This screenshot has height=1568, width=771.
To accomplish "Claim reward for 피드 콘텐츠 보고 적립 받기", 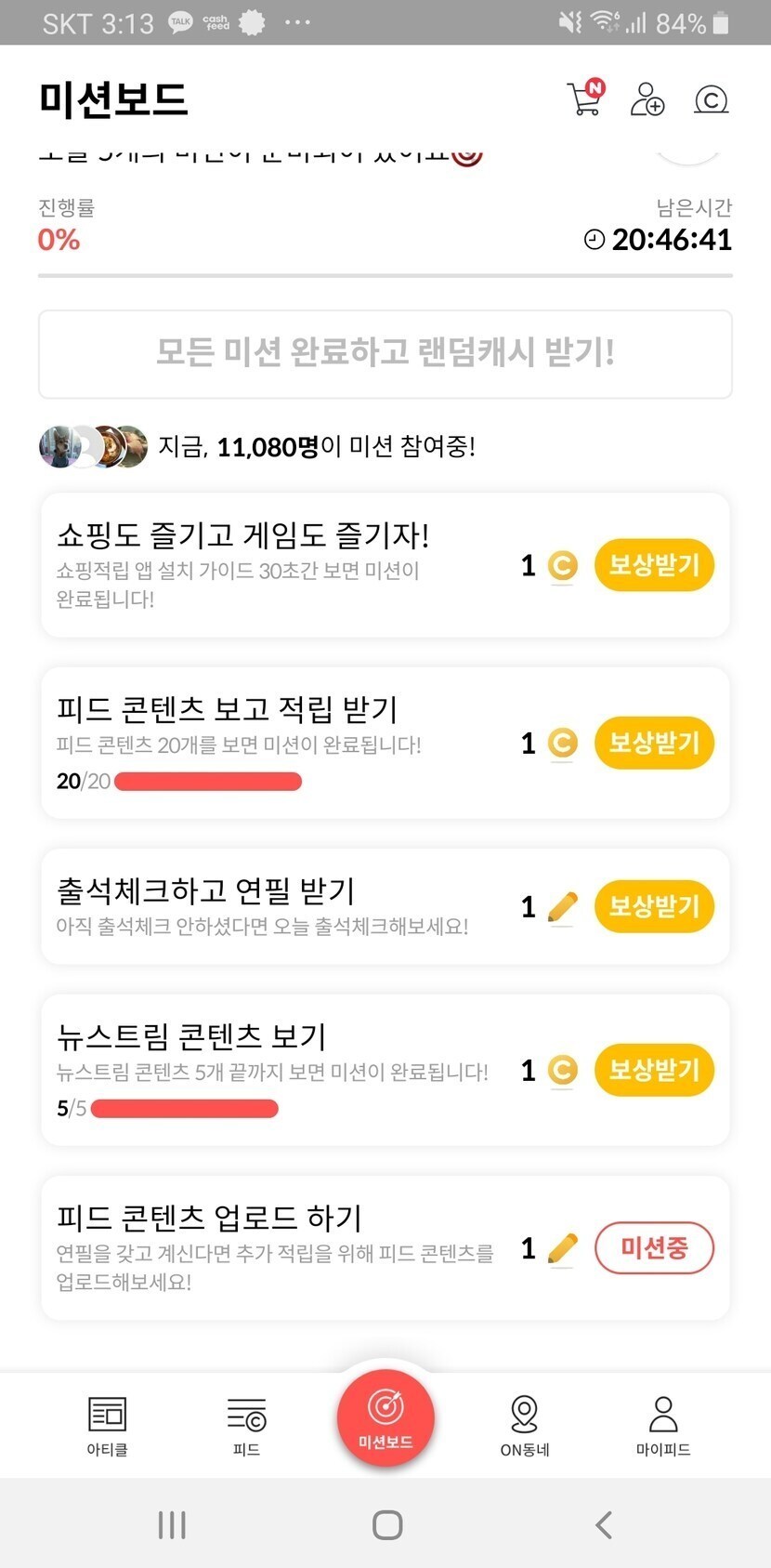I will point(654,743).
